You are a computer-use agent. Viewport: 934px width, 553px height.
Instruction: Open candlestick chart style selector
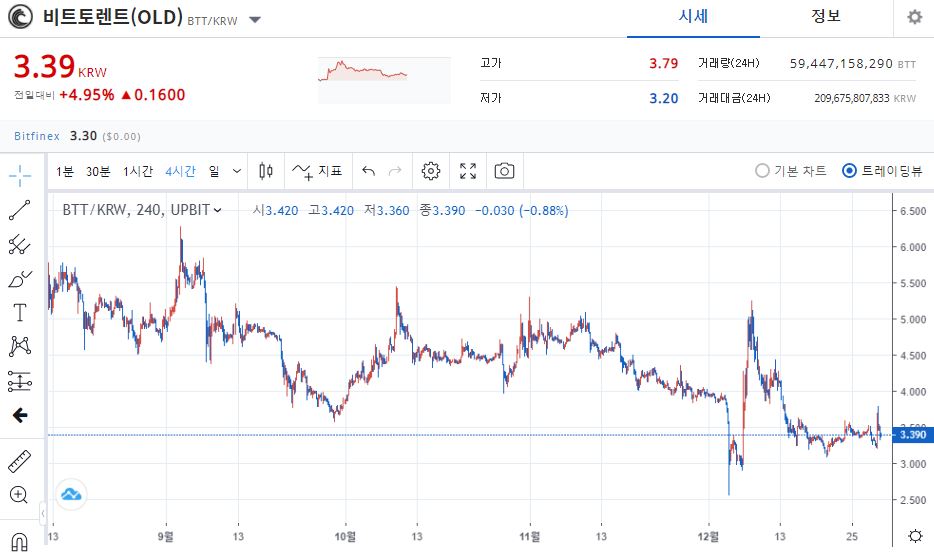(266, 172)
